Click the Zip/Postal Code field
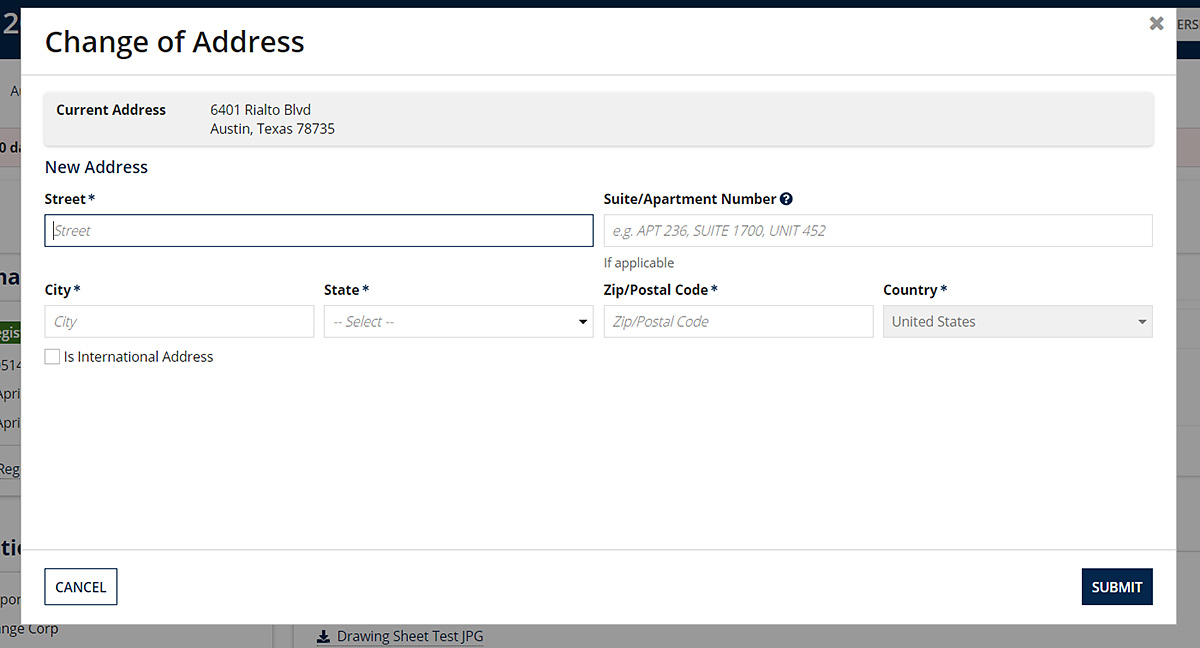The width and height of the screenshot is (1200, 648). (738, 322)
